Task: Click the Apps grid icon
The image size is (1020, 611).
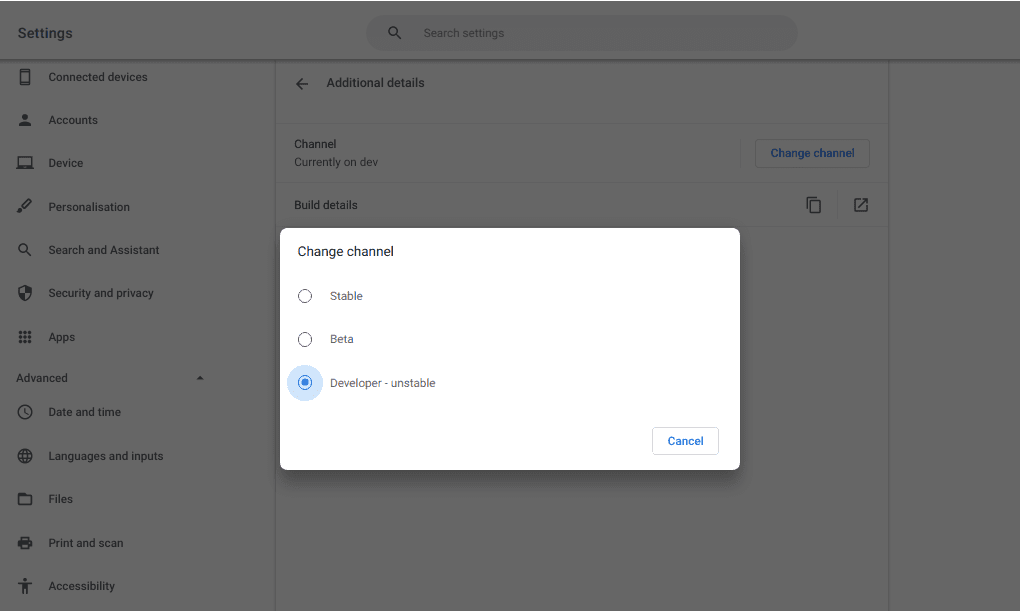Action: pyautogui.click(x=25, y=336)
